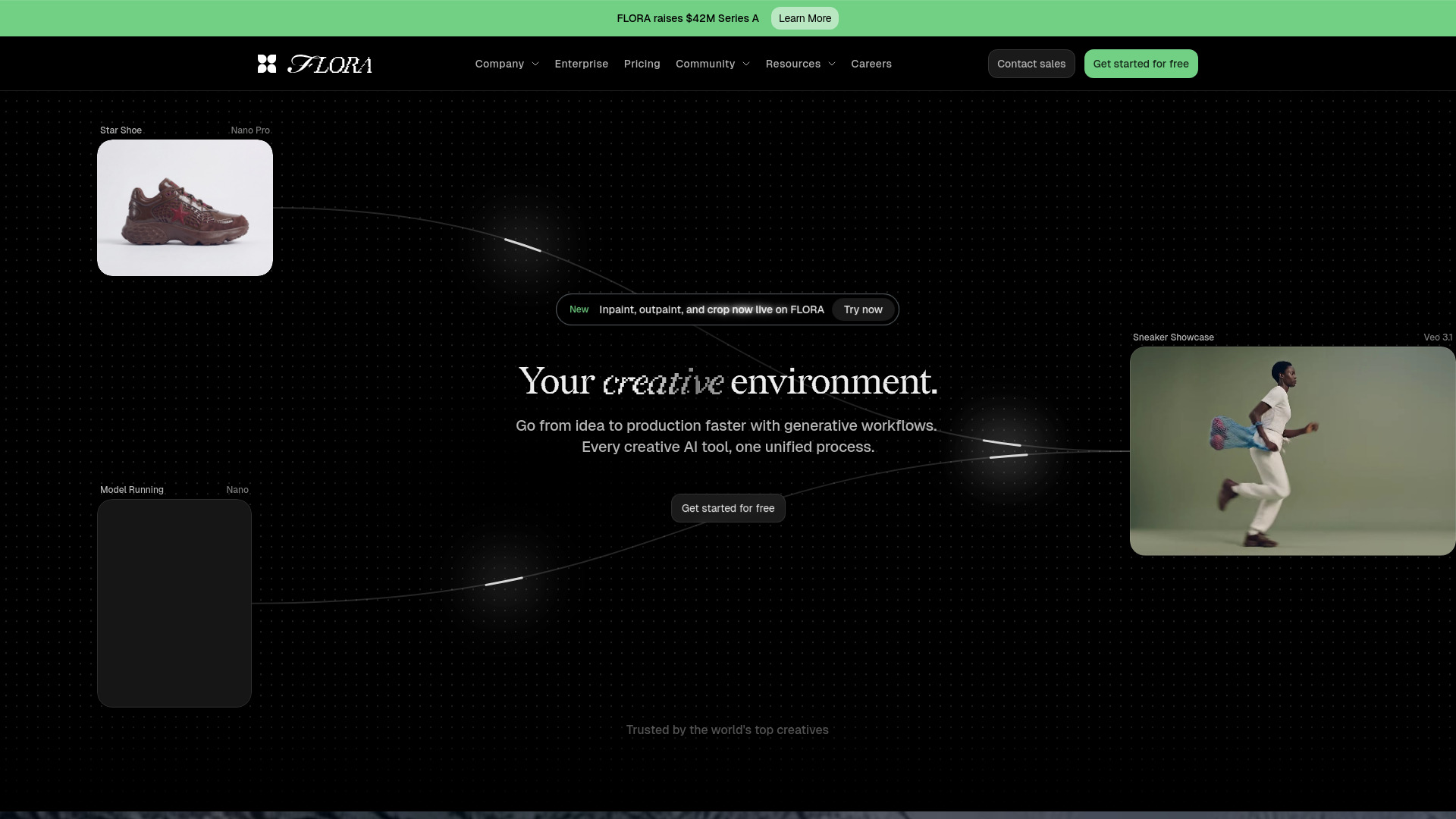Click Learn More in the green banner

[804, 18]
